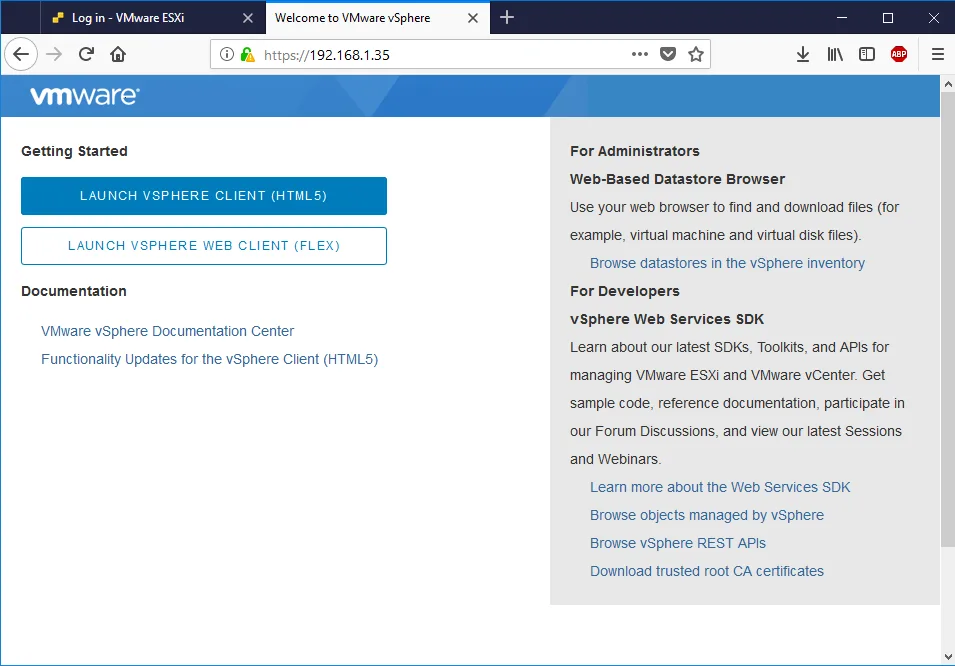Click the vSphere Web Services SDK heading
955x666 pixels.
[x=666, y=319]
